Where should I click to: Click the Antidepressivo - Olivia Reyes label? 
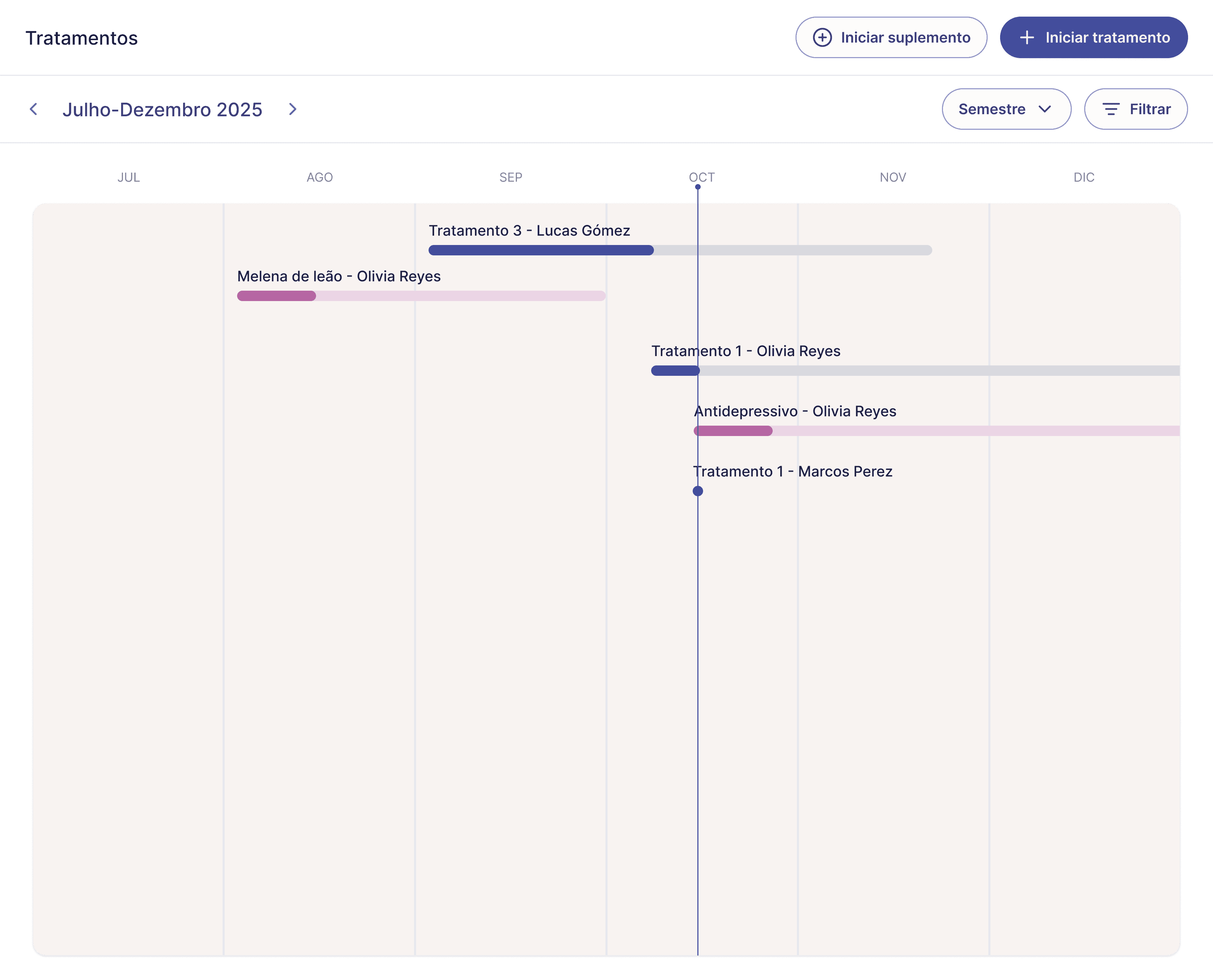[x=794, y=411]
